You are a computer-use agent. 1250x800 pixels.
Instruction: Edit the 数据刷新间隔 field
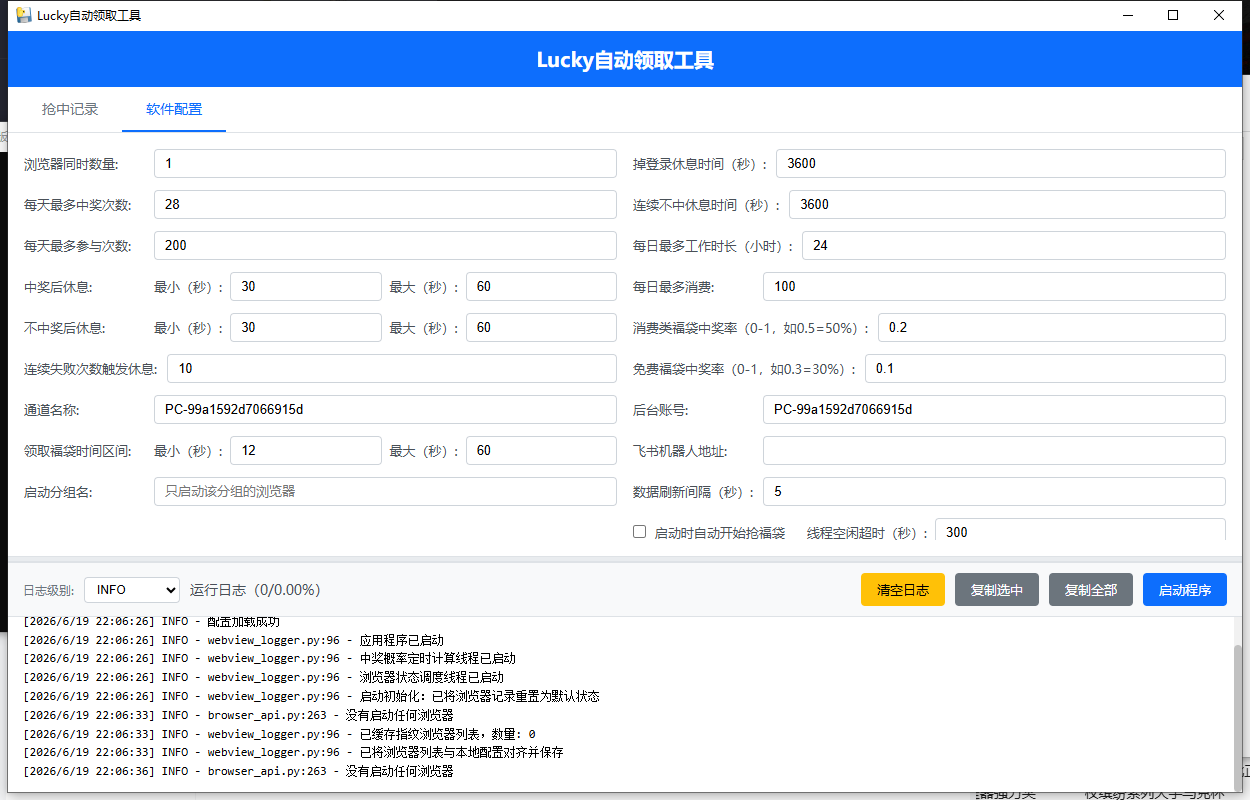[994, 492]
